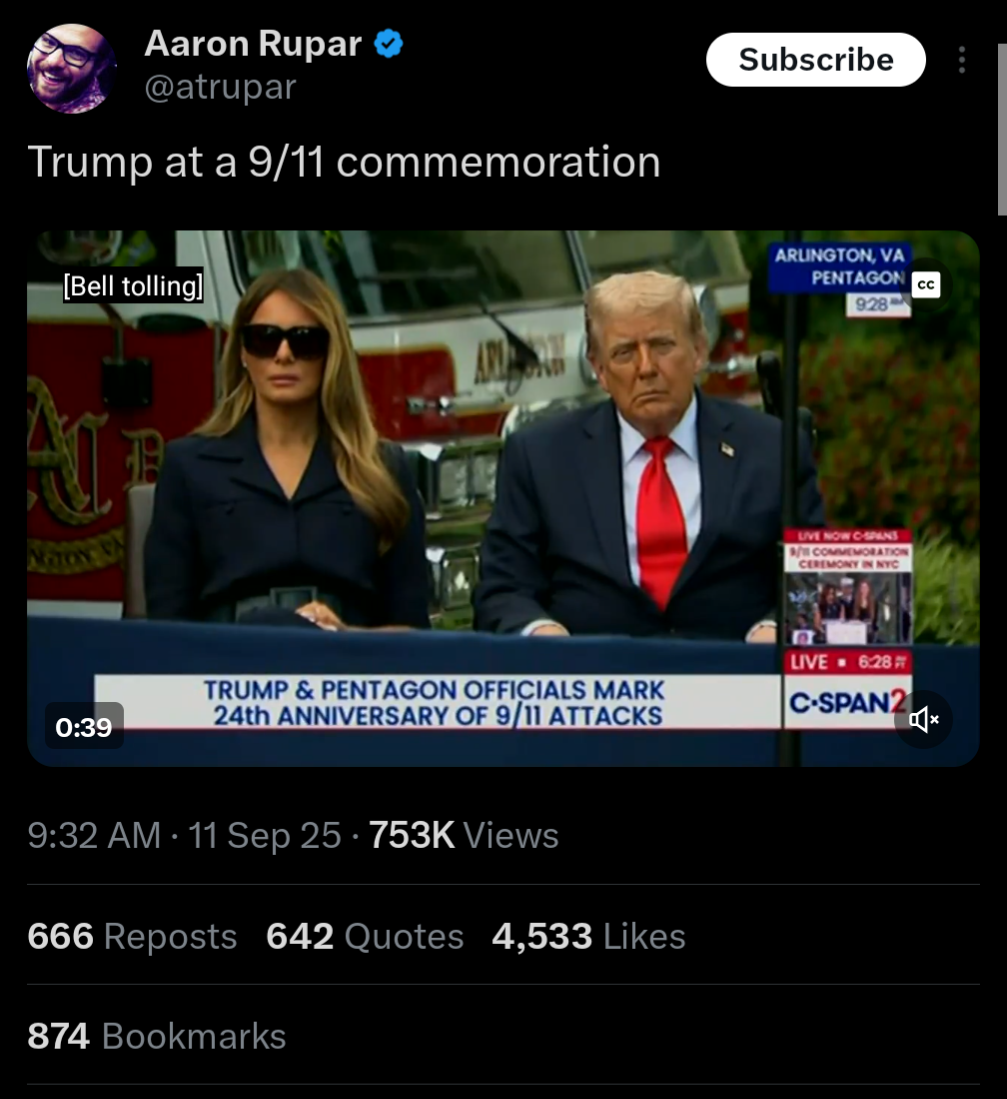Play the C-SPAN2 video clip
The height and width of the screenshot is (1099, 1007).
(x=502, y=498)
